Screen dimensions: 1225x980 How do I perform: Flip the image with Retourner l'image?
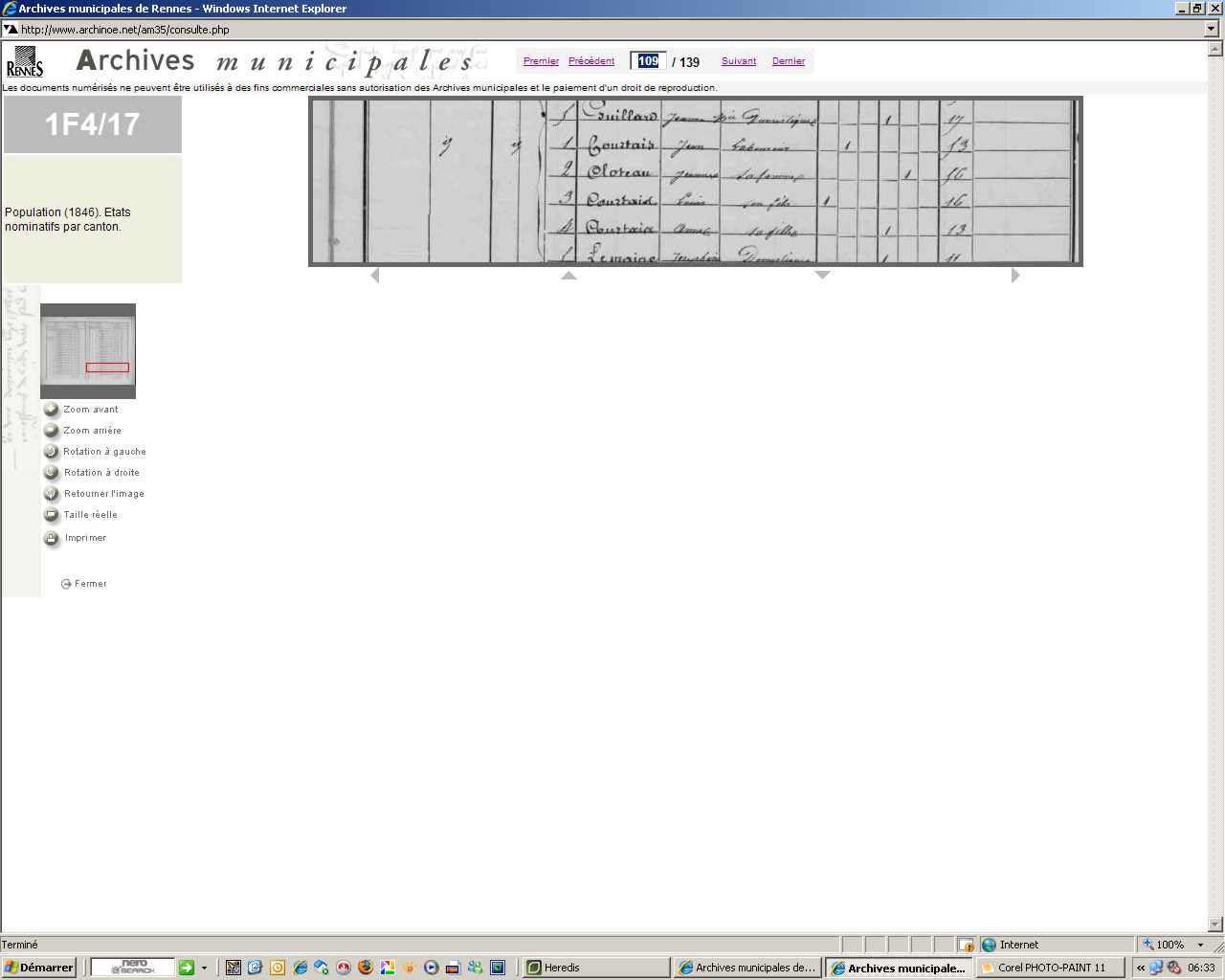tap(52, 494)
